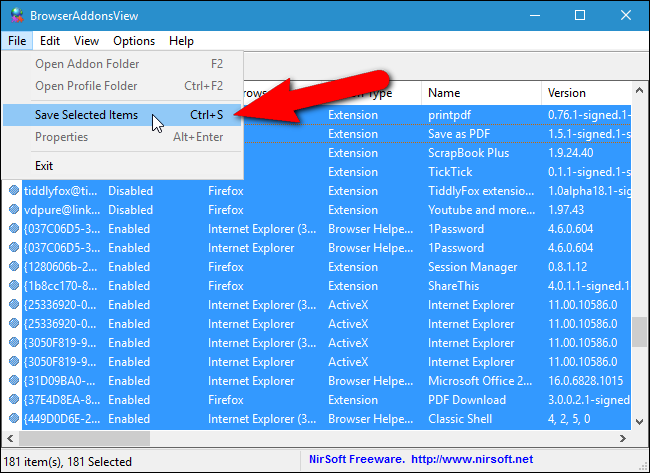This screenshot has width=650, height=473.
Task: Open the File menu
Action: click(x=17, y=41)
